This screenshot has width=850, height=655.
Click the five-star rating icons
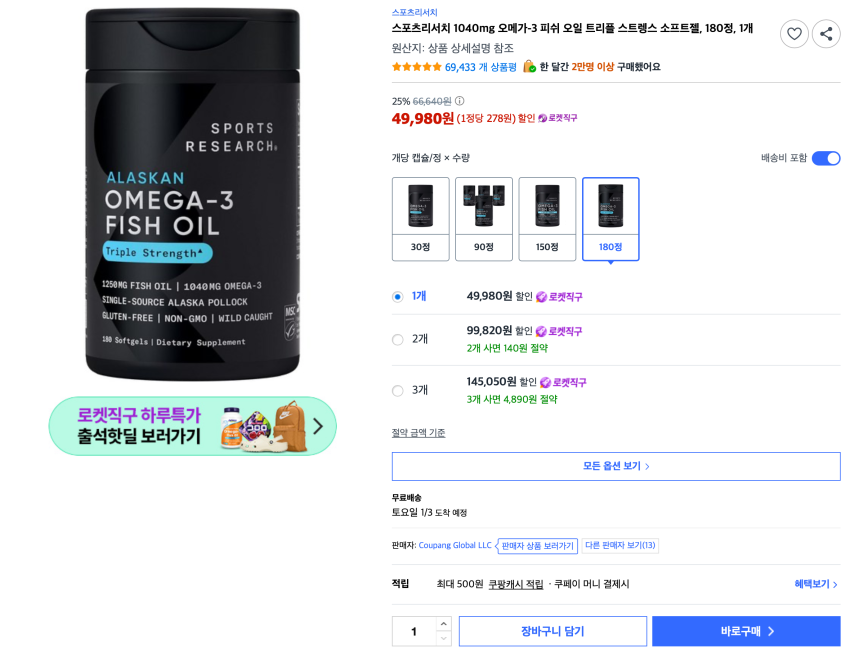416,67
